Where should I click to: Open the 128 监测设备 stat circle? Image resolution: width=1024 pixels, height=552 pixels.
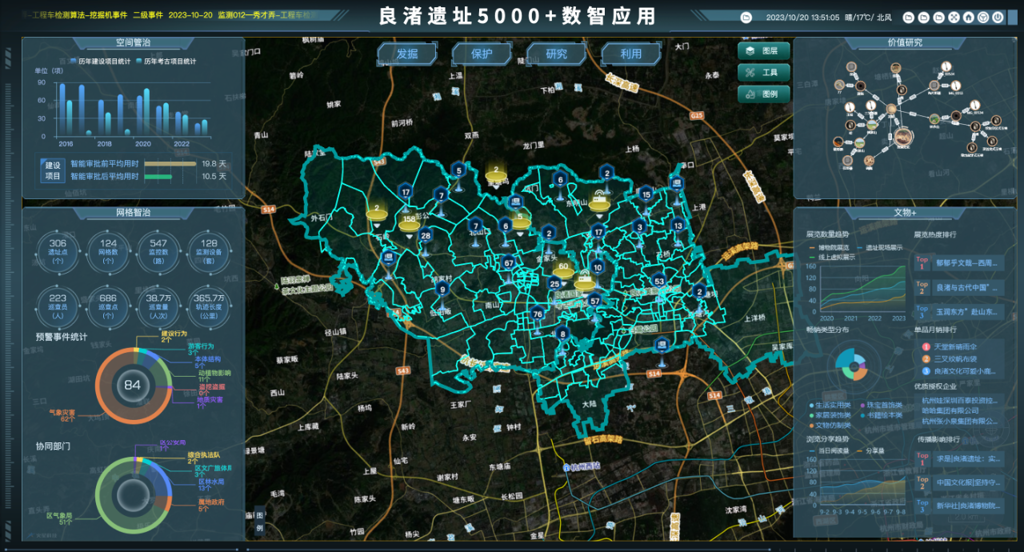(209, 252)
